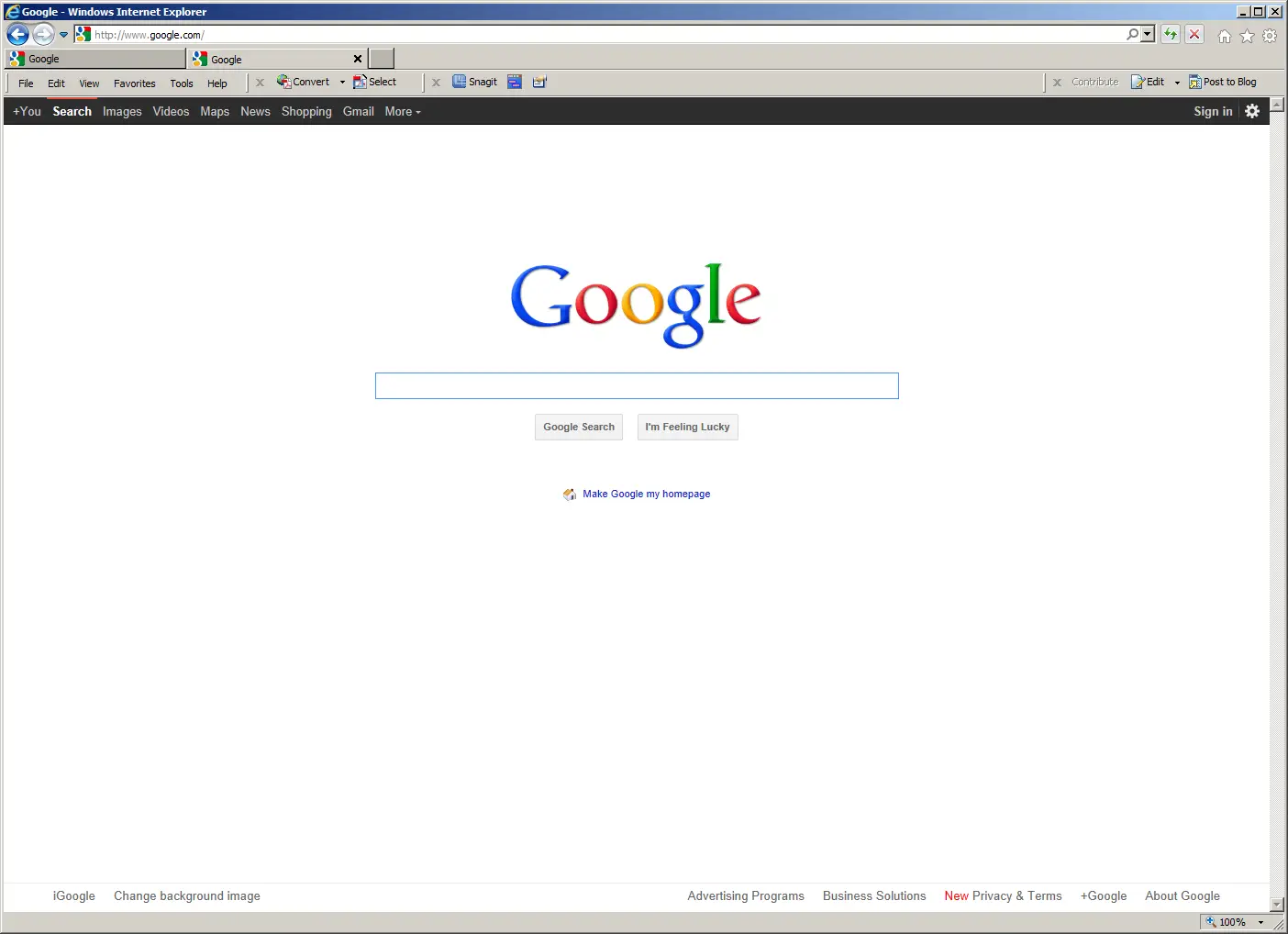This screenshot has height=934, width=1288.
Task: Close the second Google tab with its X
Action: point(358,59)
